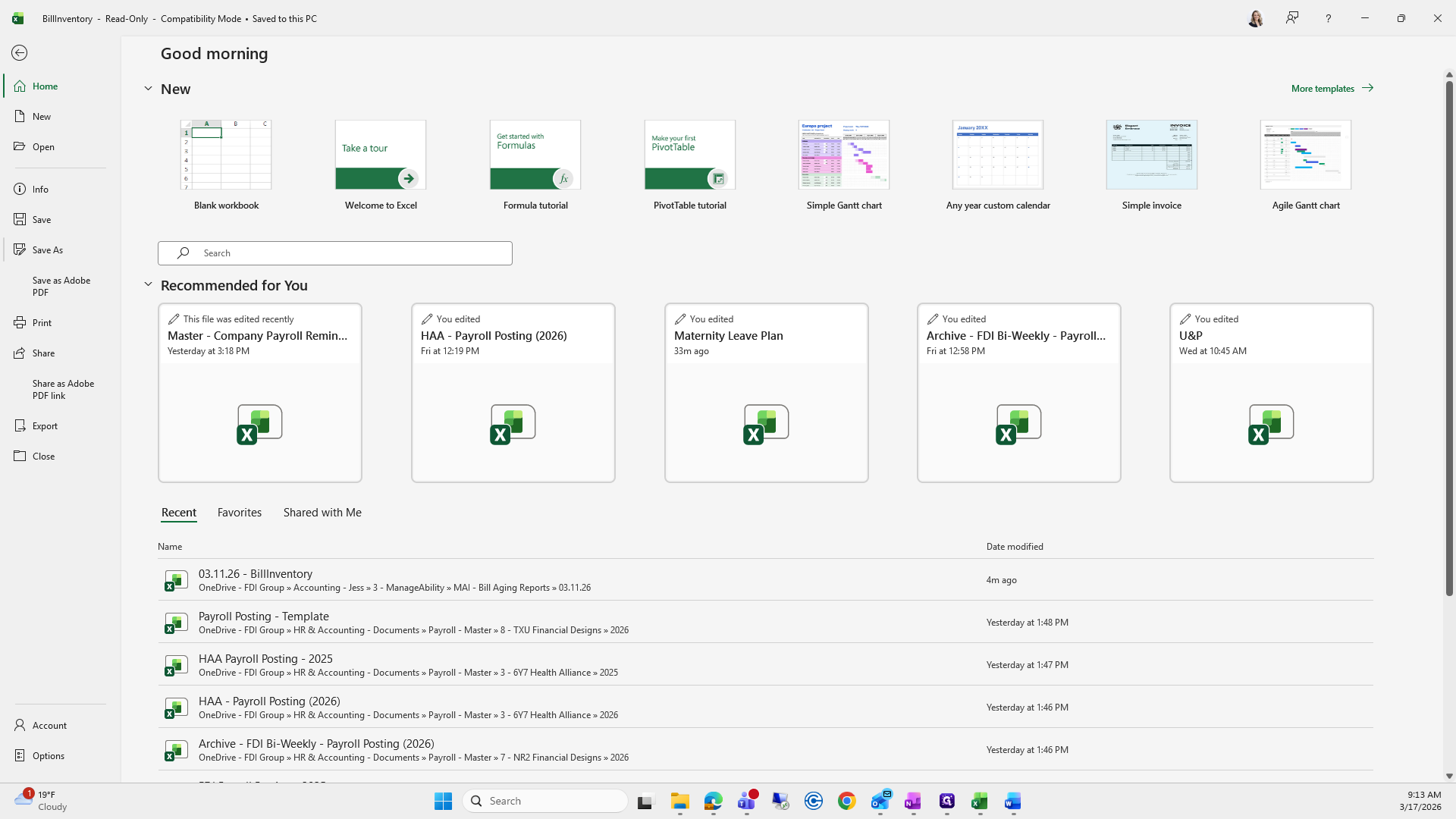1456x819 pixels.
Task: Click the Export icon in the sidebar
Action: pyautogui.click(x=20, y=425)
